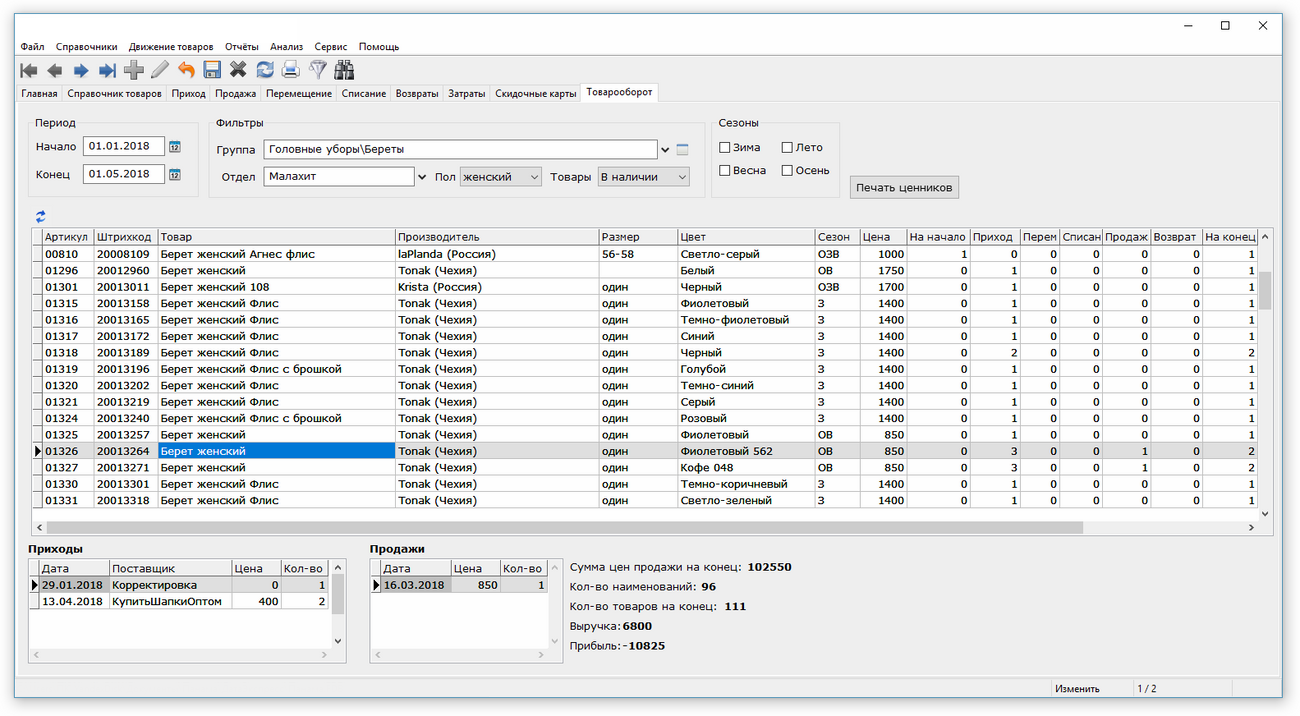Open the Движение товаров menu
1300x716 pixels.
click(171, 47)
